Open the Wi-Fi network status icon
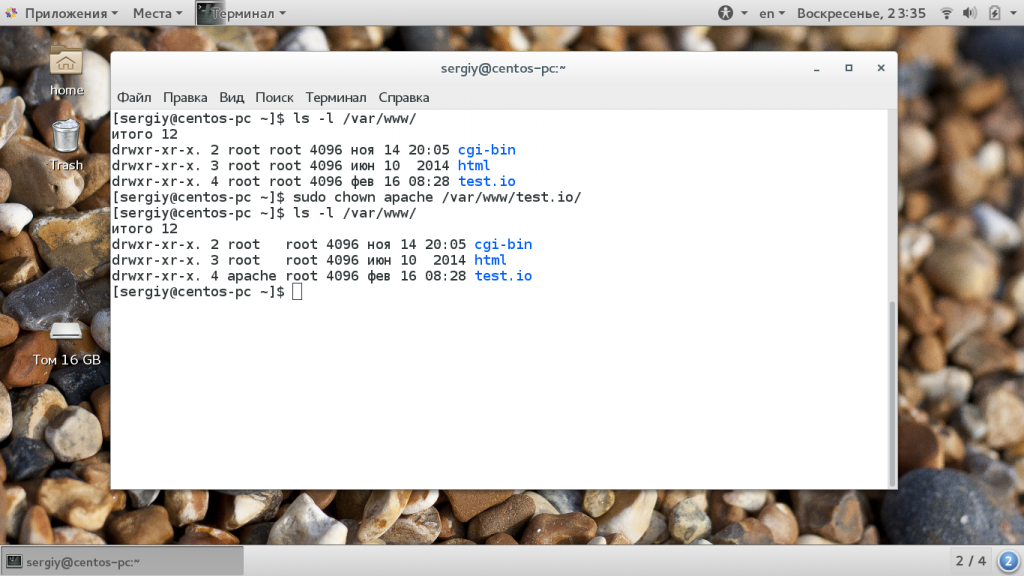 [946, 13]
